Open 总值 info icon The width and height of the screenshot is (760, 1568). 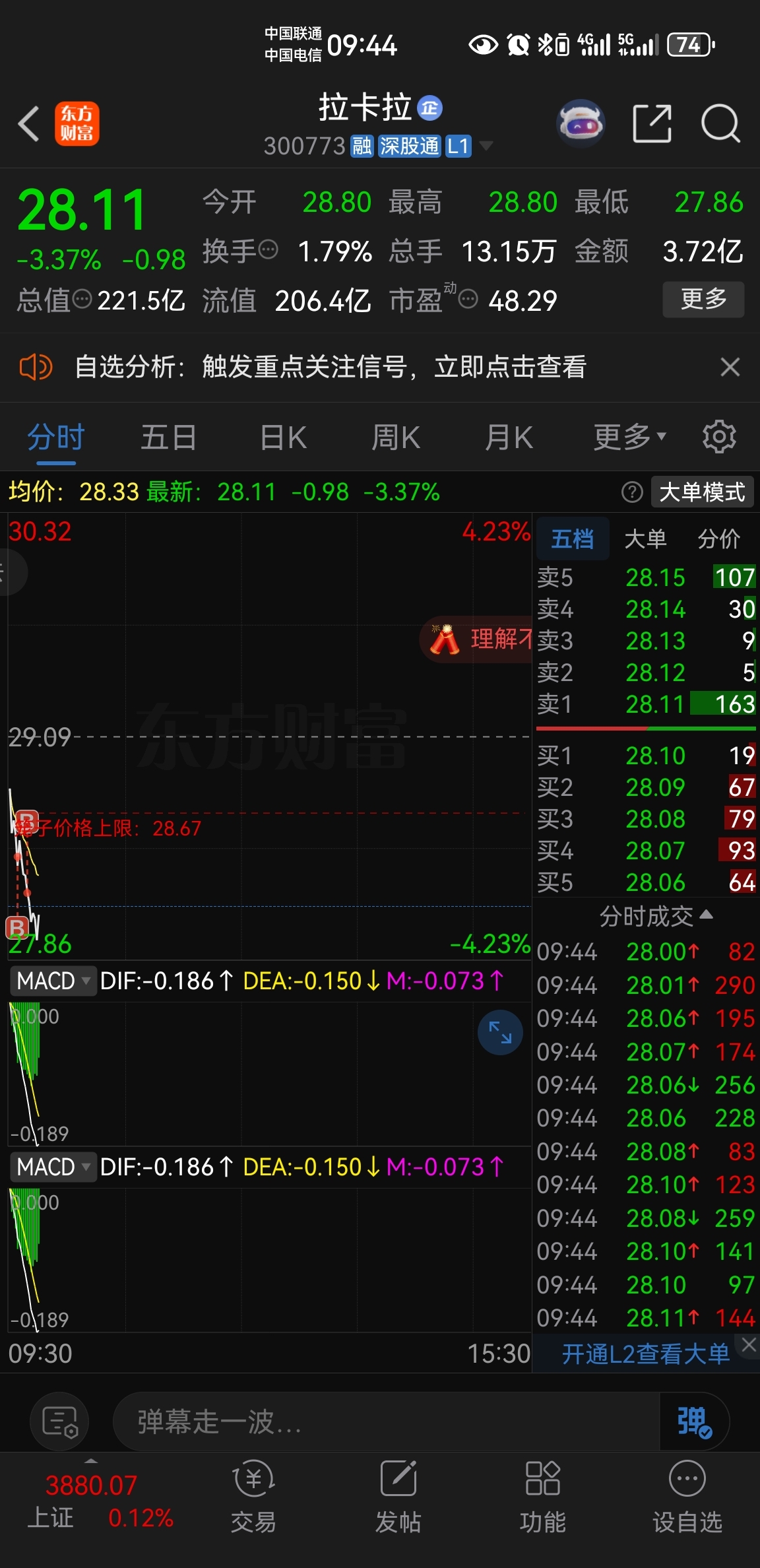click(82, 300)
